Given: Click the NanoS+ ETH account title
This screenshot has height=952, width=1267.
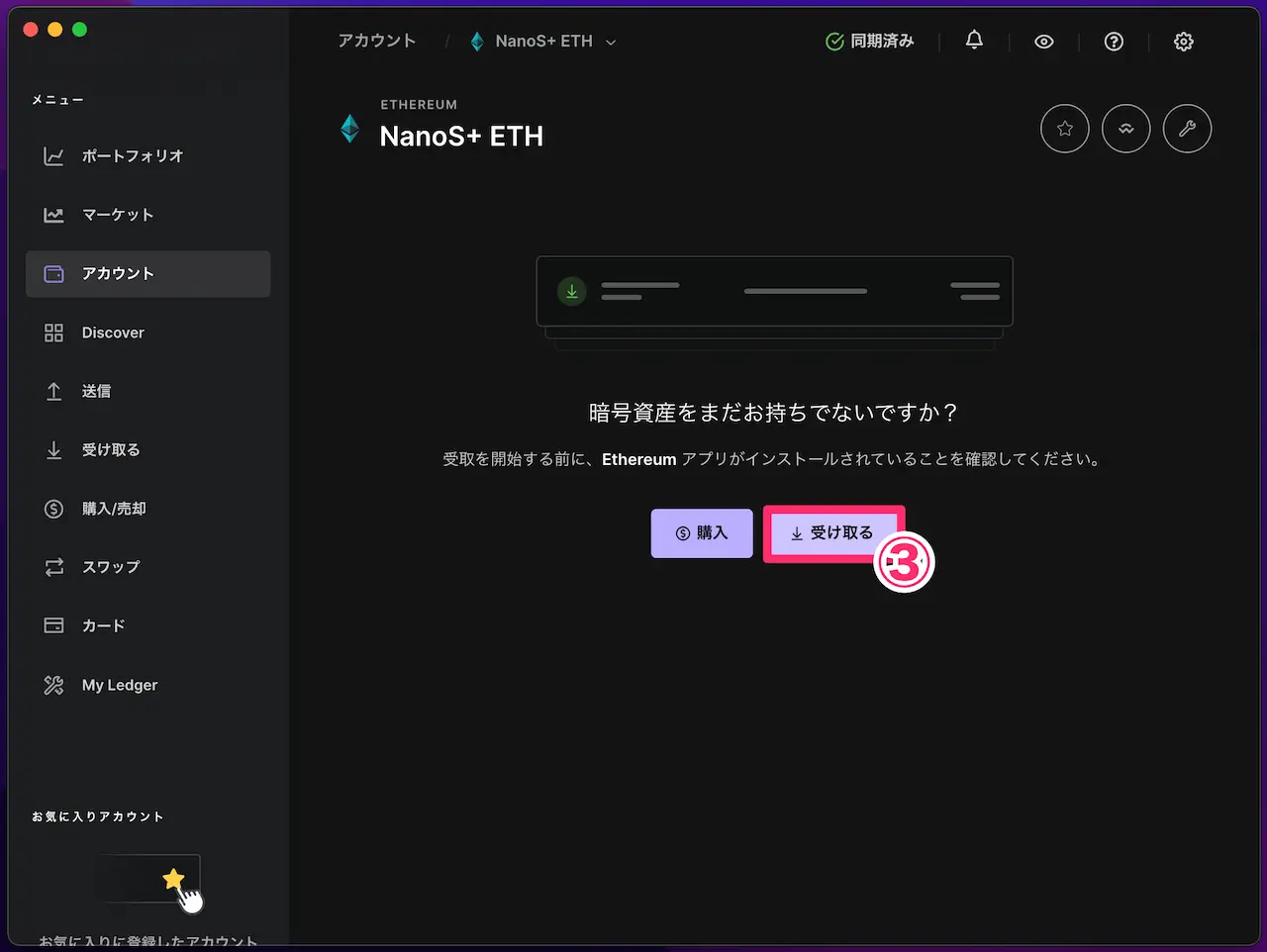Looking at the screenshot, I should (x=461, y=137).
